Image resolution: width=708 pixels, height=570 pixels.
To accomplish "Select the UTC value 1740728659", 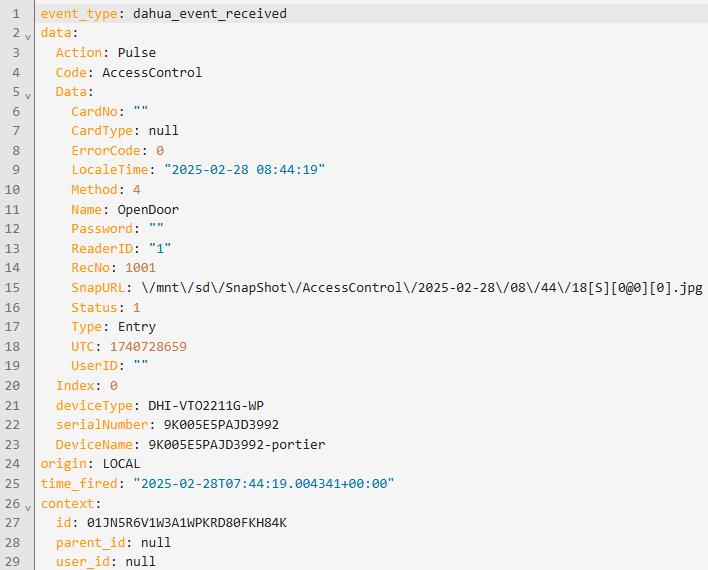I will tap(148, 346).
